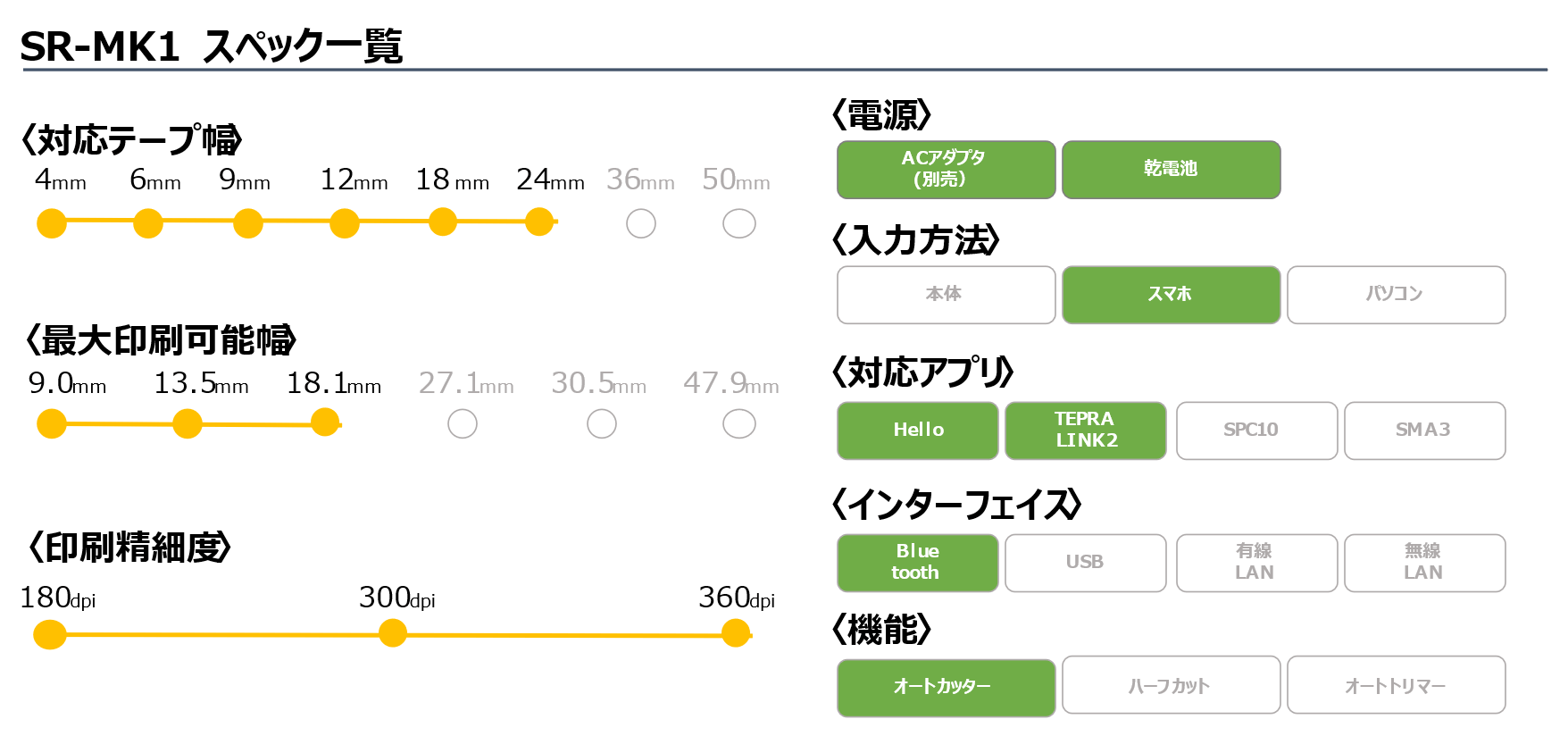This screenshot has height=736, width=1568.
Task: Select the 24mm tape width dot
Action: click(x=539, y=222)
